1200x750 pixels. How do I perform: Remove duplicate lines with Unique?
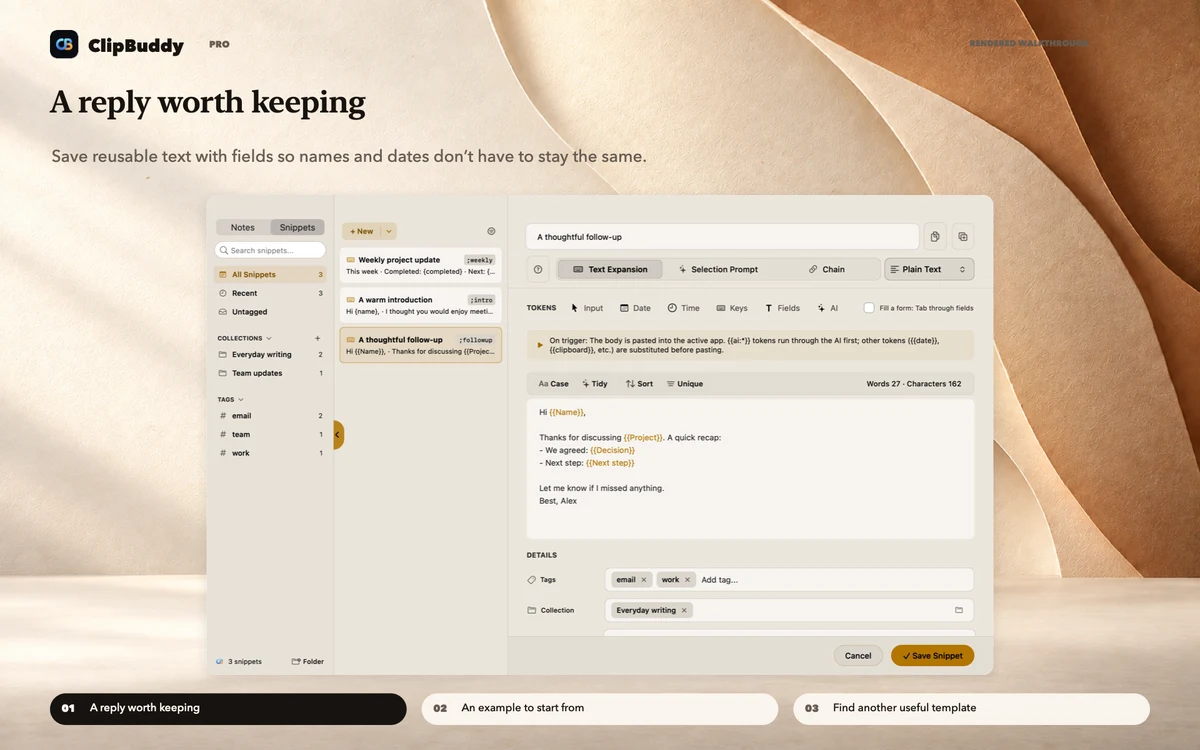[x=684, y=384]
